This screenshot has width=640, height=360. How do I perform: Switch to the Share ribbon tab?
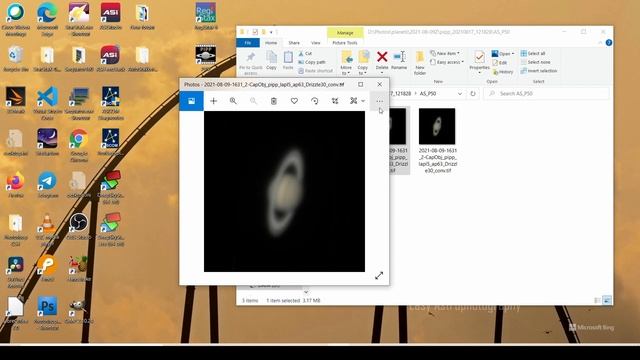(294, 42)
